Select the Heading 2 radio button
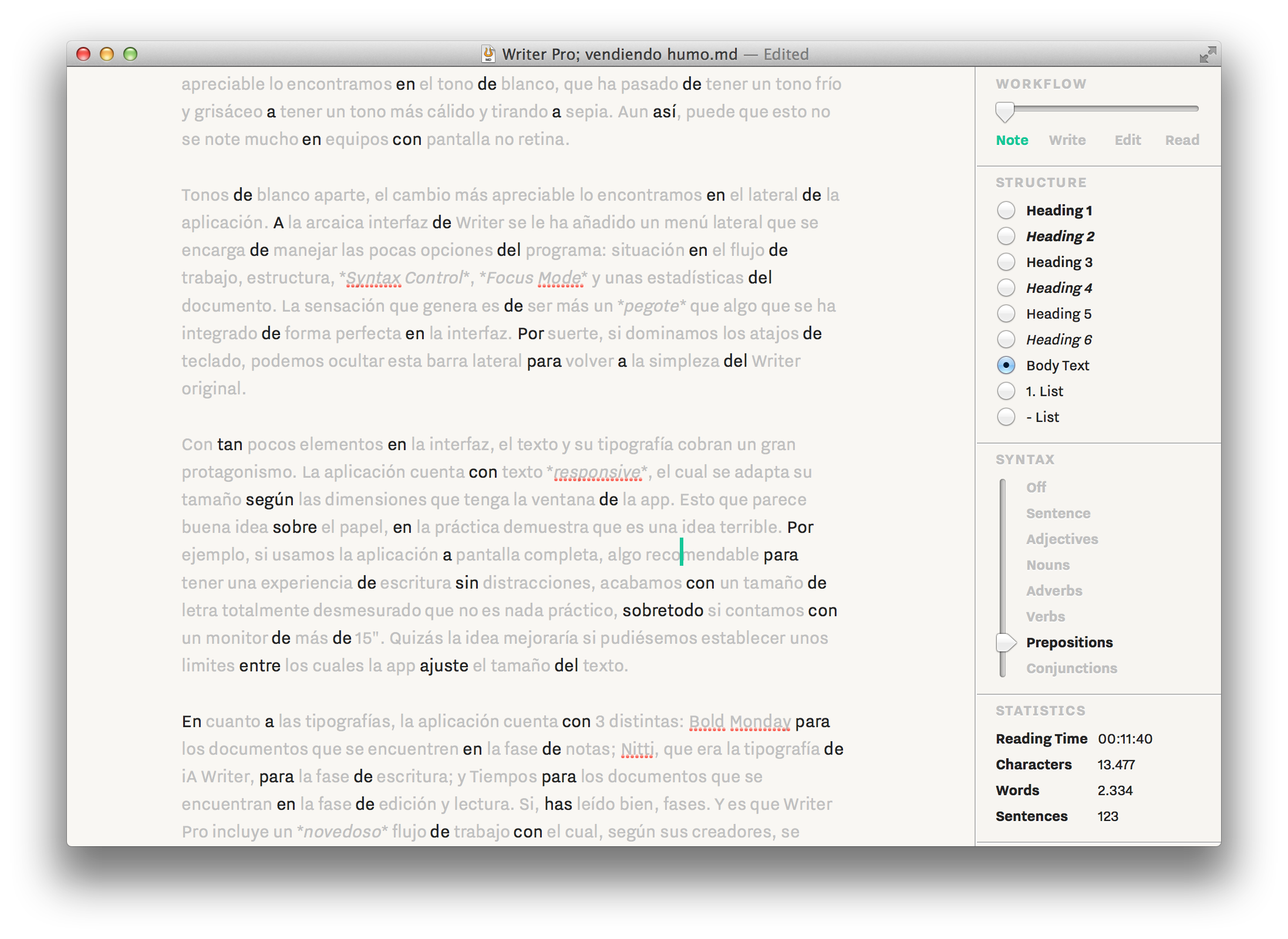The image size is (1288, 939). tap(1006, 236)
